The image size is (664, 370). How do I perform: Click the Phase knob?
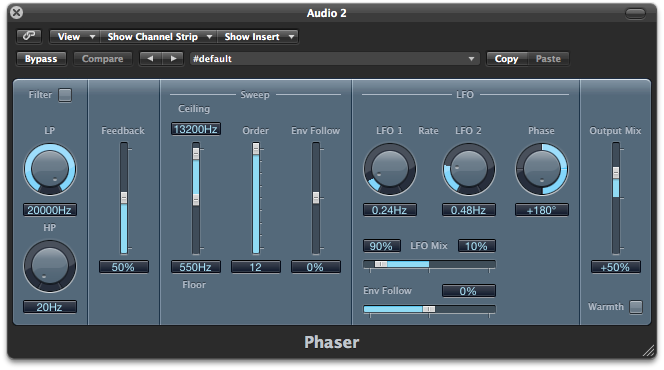click(542, 169)
